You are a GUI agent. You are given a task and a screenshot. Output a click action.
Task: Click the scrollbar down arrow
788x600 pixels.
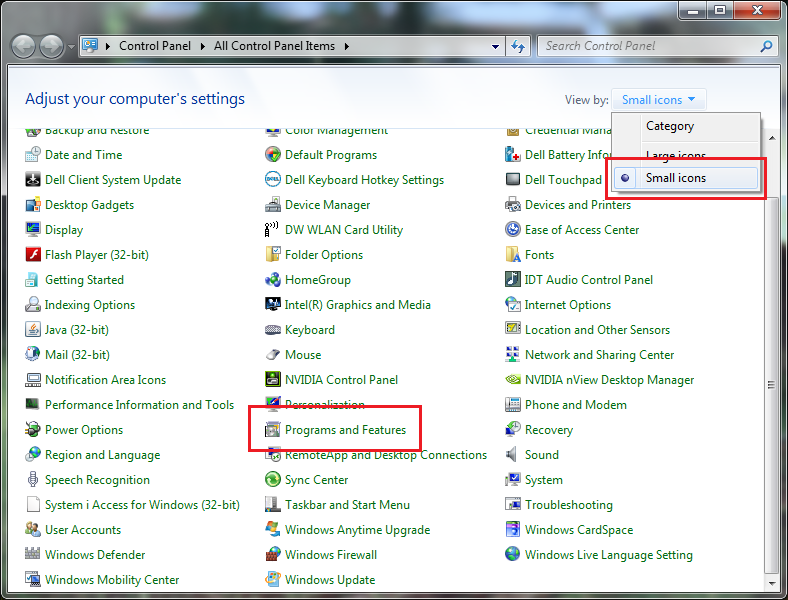tap(771, 583)
